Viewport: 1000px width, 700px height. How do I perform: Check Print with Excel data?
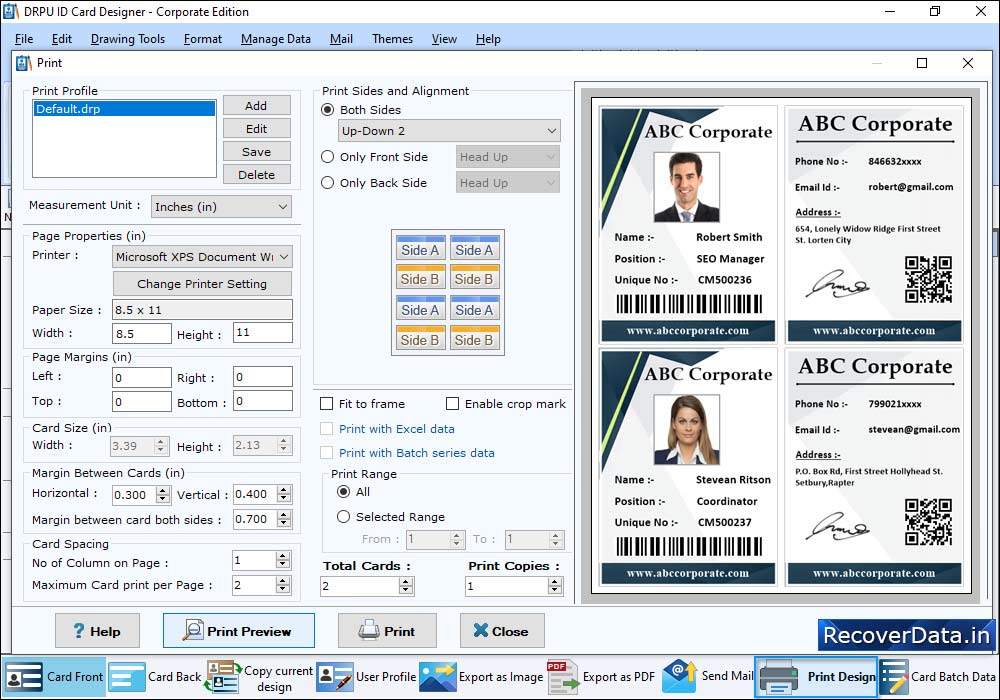click(327, 429)
